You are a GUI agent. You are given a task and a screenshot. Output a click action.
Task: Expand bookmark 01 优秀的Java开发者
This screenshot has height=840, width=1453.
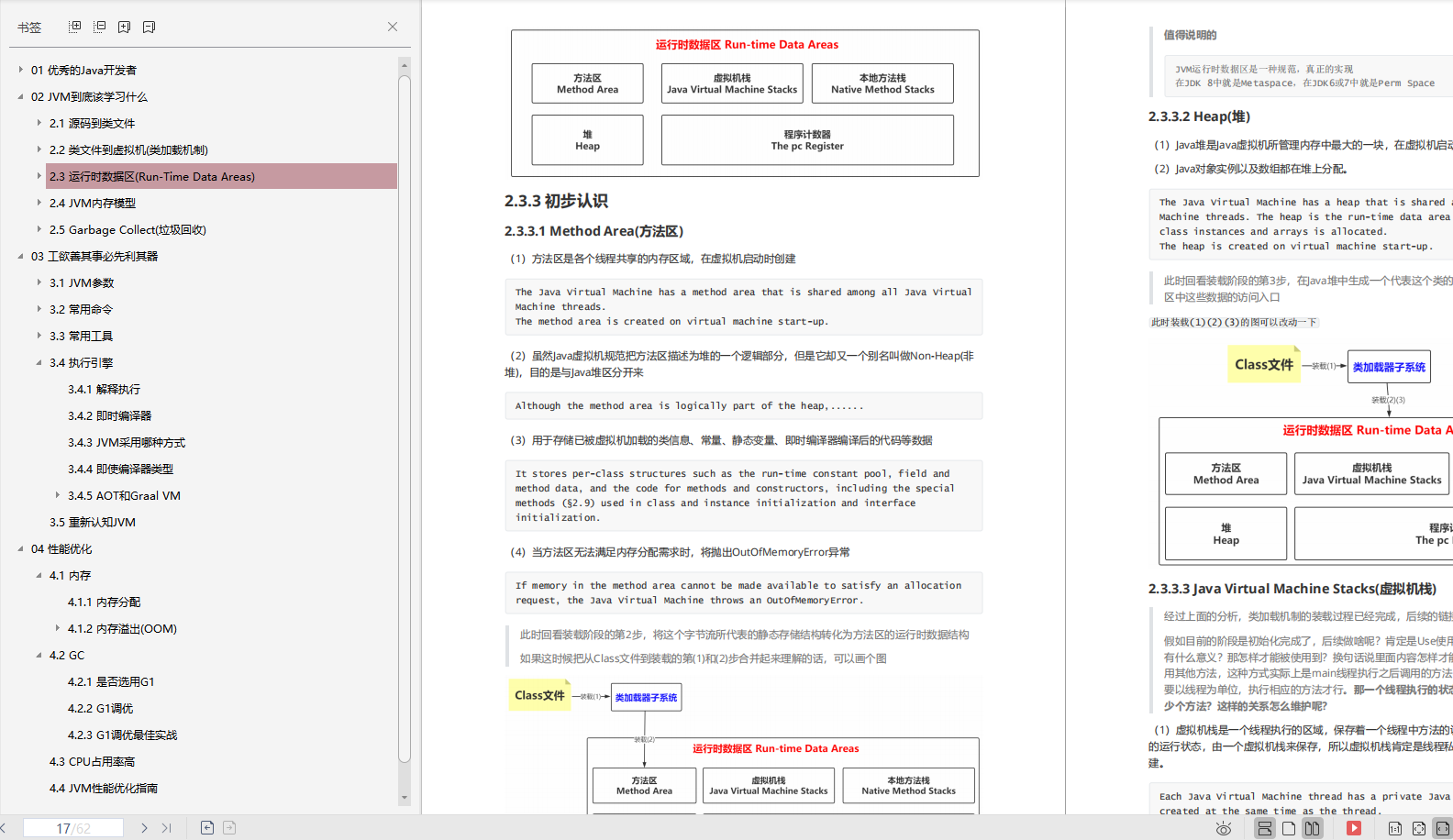[21, 70]
